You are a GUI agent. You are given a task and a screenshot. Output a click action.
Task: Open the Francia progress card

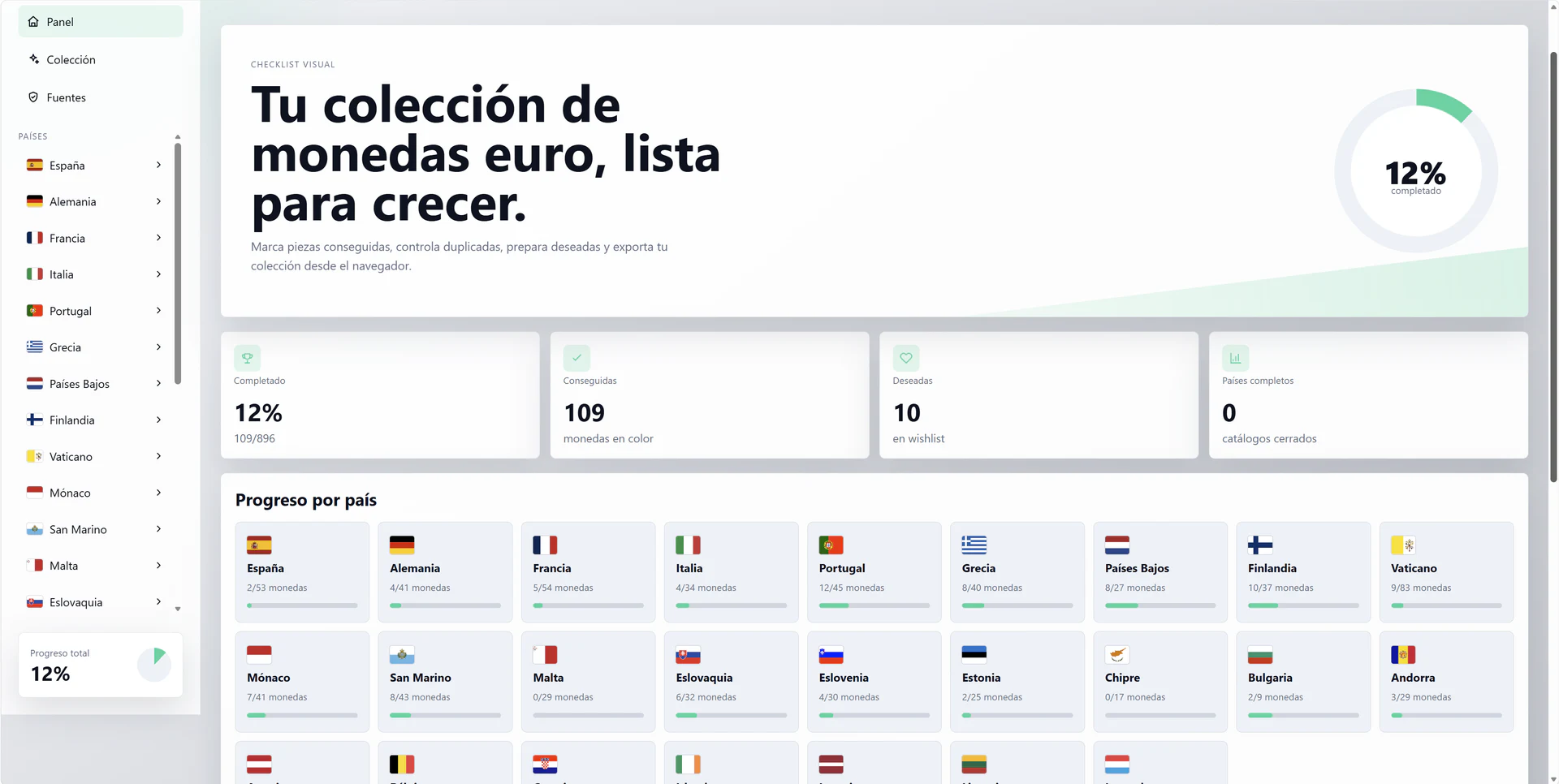pos(588,572)
